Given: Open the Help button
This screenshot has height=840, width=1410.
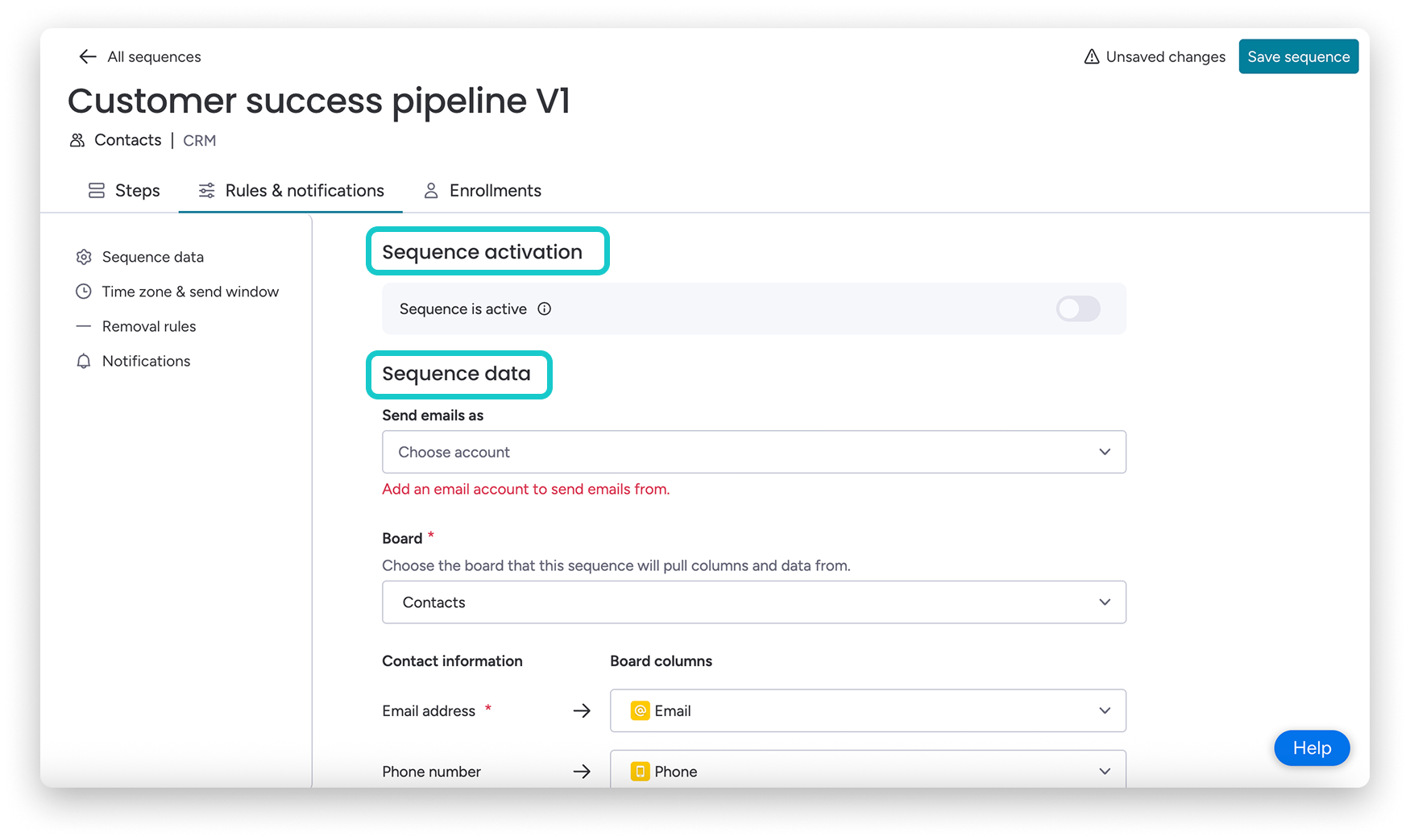Looking at the screenshot, I should (1311, 748).
